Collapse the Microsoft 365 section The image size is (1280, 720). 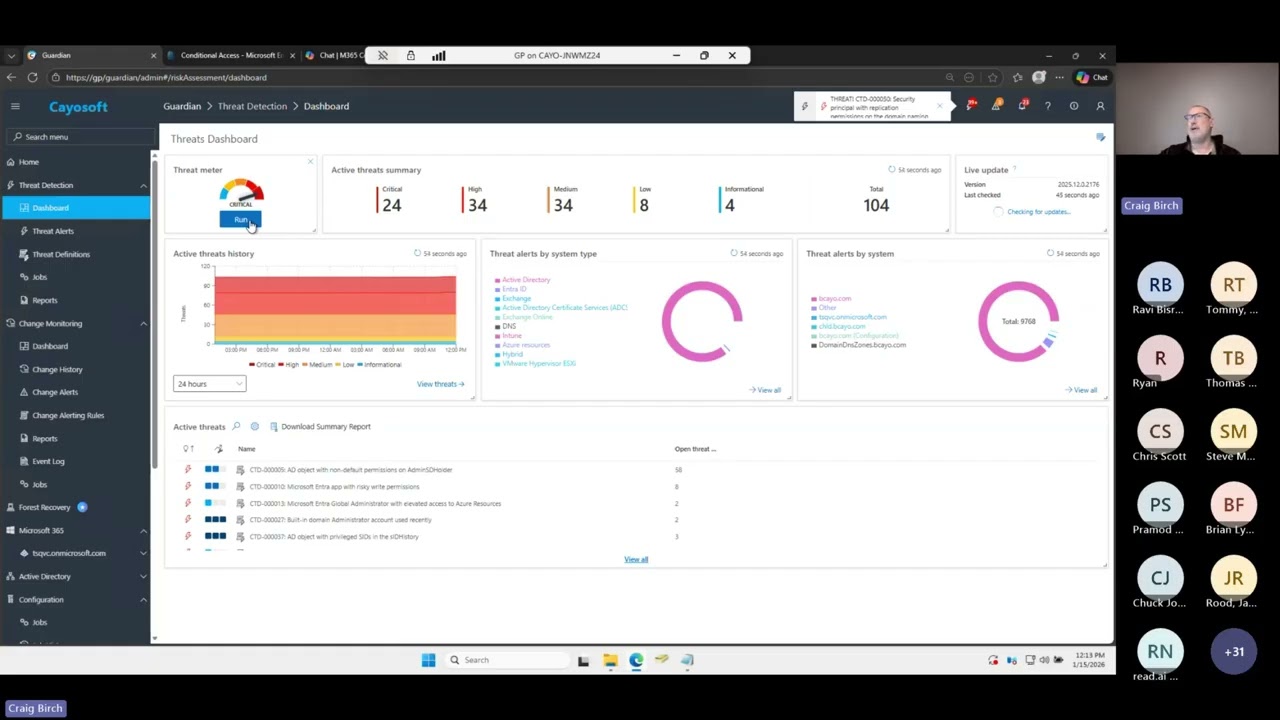tap(143, 530)
